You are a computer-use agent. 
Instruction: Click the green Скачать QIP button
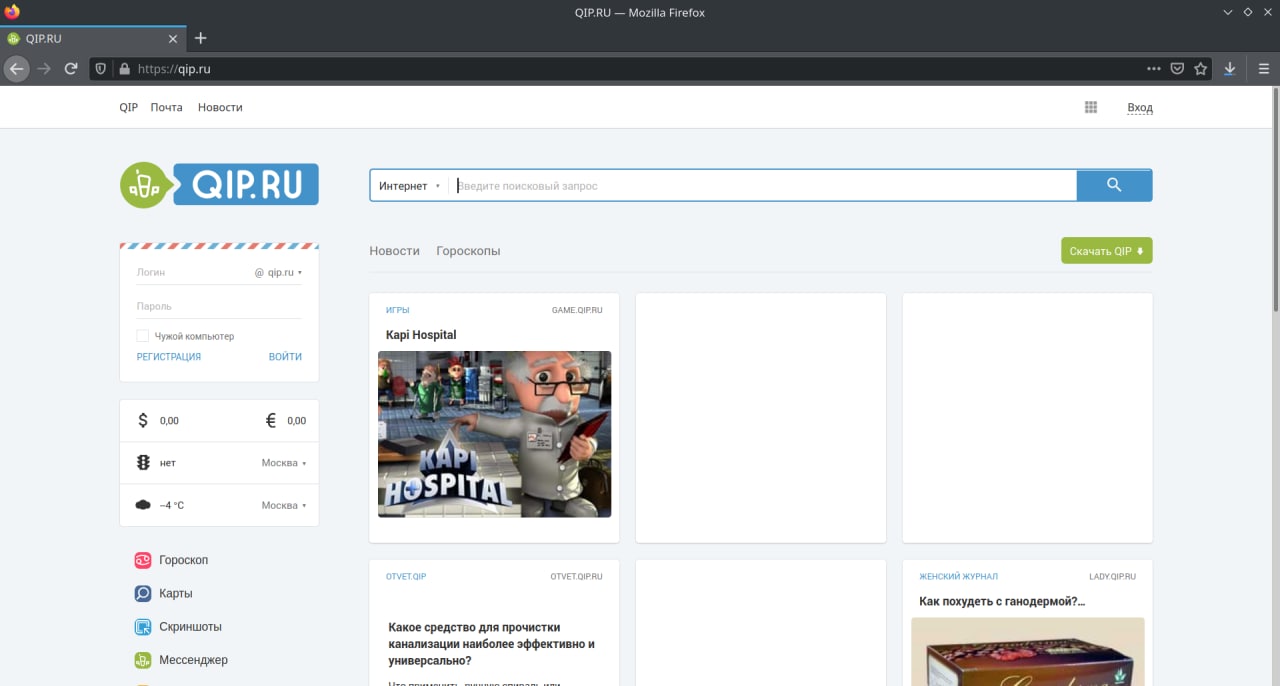pos(1106,251)
